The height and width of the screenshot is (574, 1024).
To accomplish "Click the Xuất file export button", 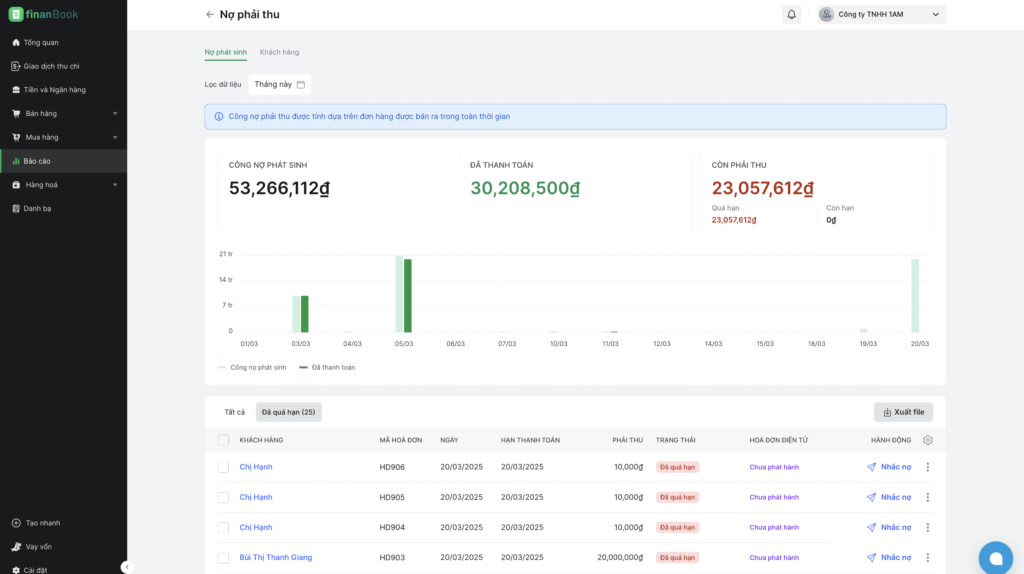I will [x=903, y=412].
